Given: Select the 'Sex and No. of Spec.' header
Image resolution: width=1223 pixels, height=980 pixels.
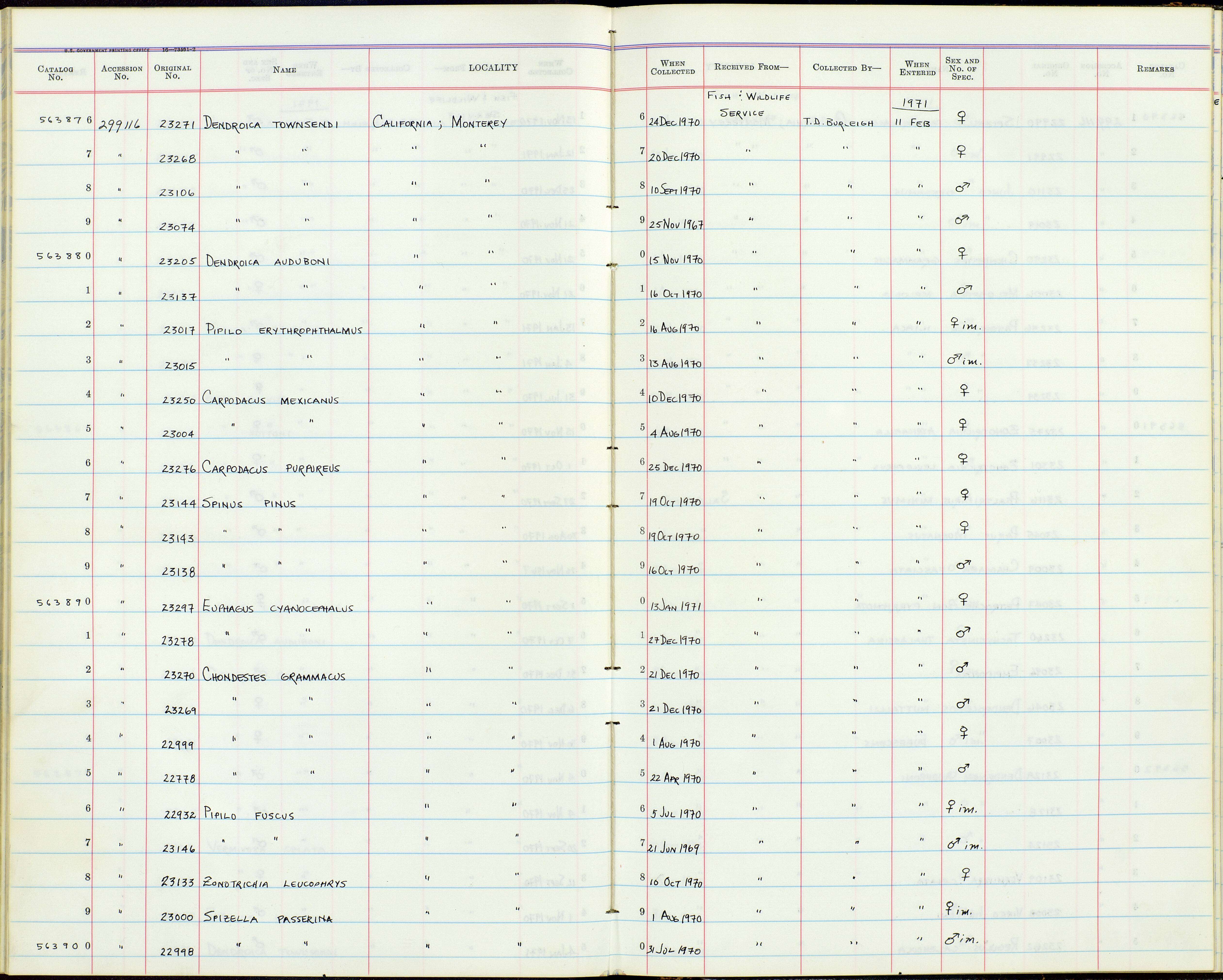Looking at the screenshot, I should point(962,69).
